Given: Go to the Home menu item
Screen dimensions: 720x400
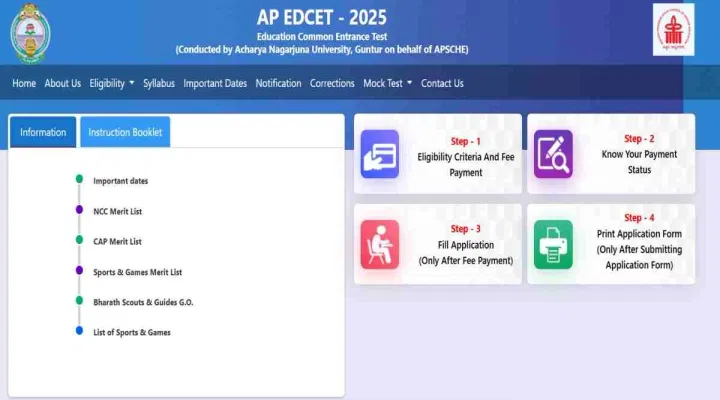Looking at the screenshot, I should [24, 83].
